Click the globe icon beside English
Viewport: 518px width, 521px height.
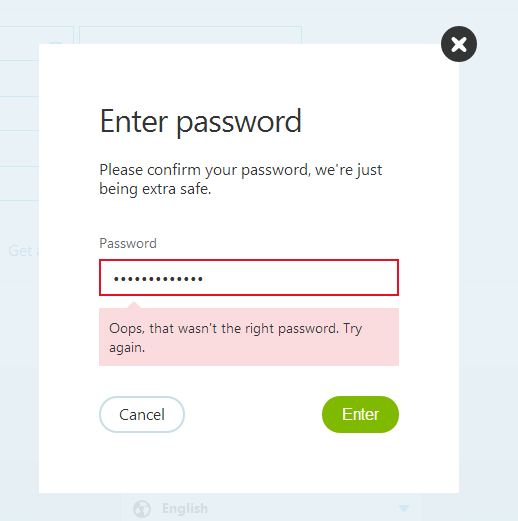point(142,509)
